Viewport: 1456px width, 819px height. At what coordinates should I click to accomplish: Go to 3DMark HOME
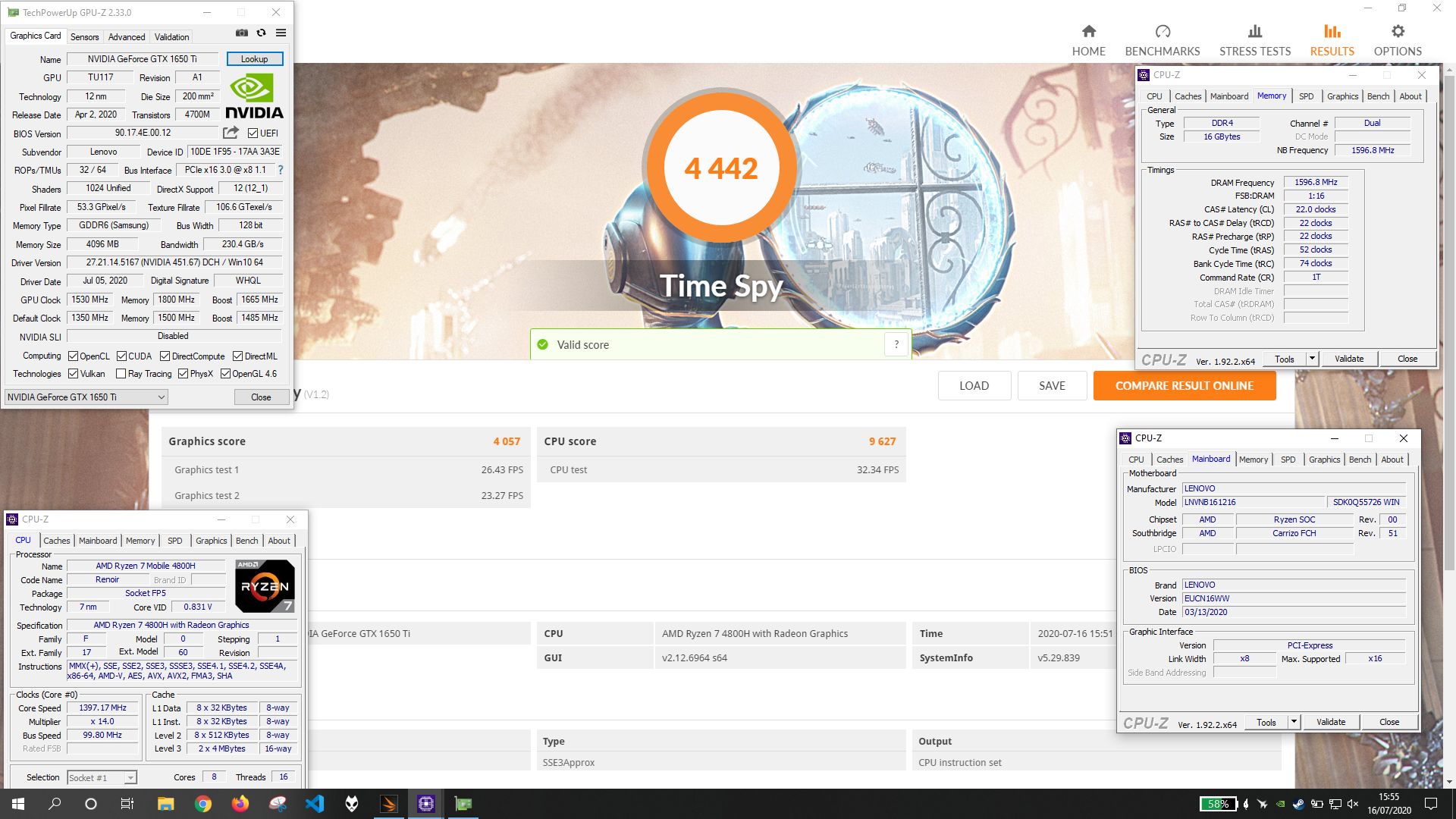tap(1088, 40)
